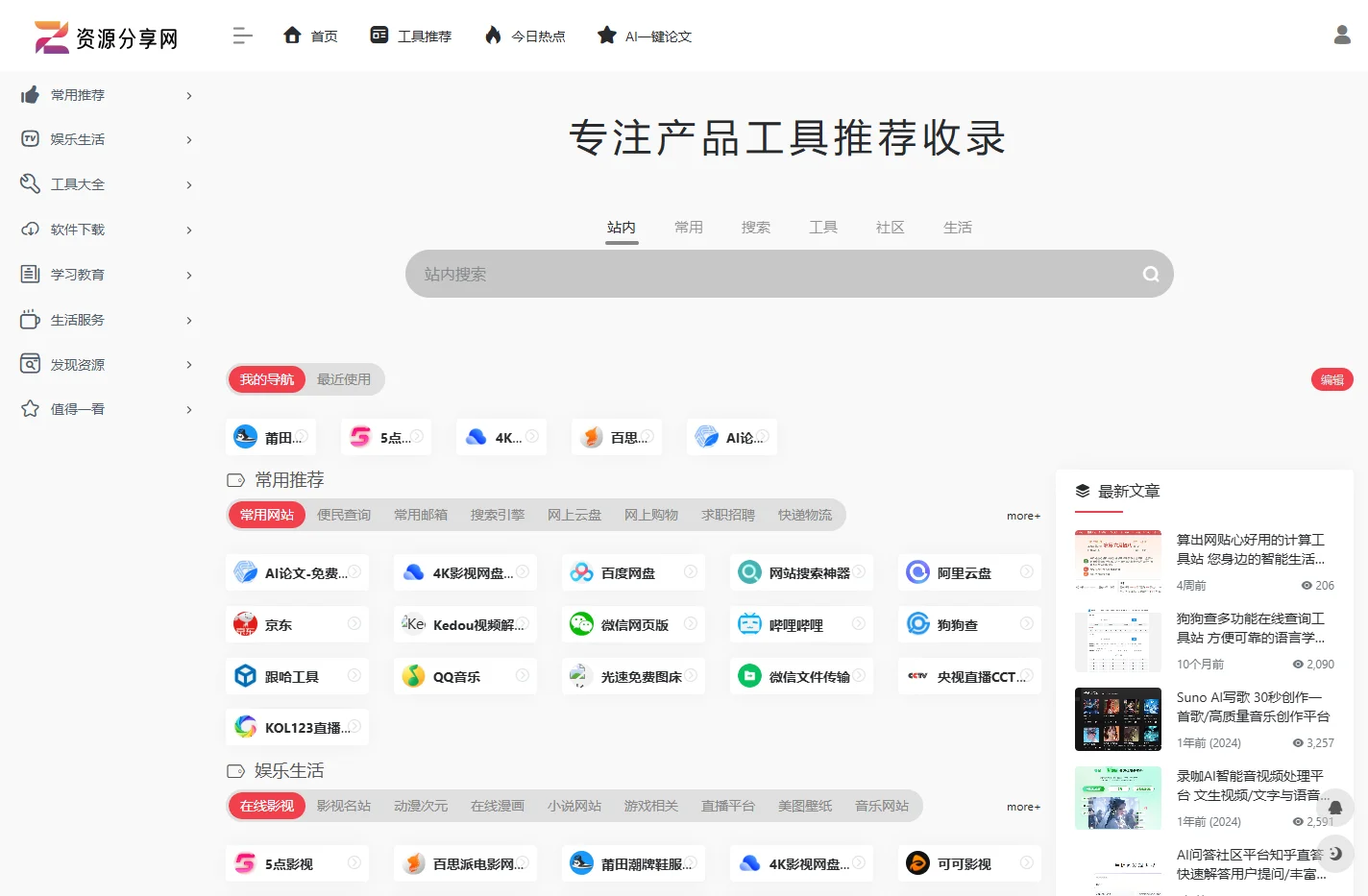Select the 最近使用 tab
Screen dimensions: 1368x896
tap(344, 379)
